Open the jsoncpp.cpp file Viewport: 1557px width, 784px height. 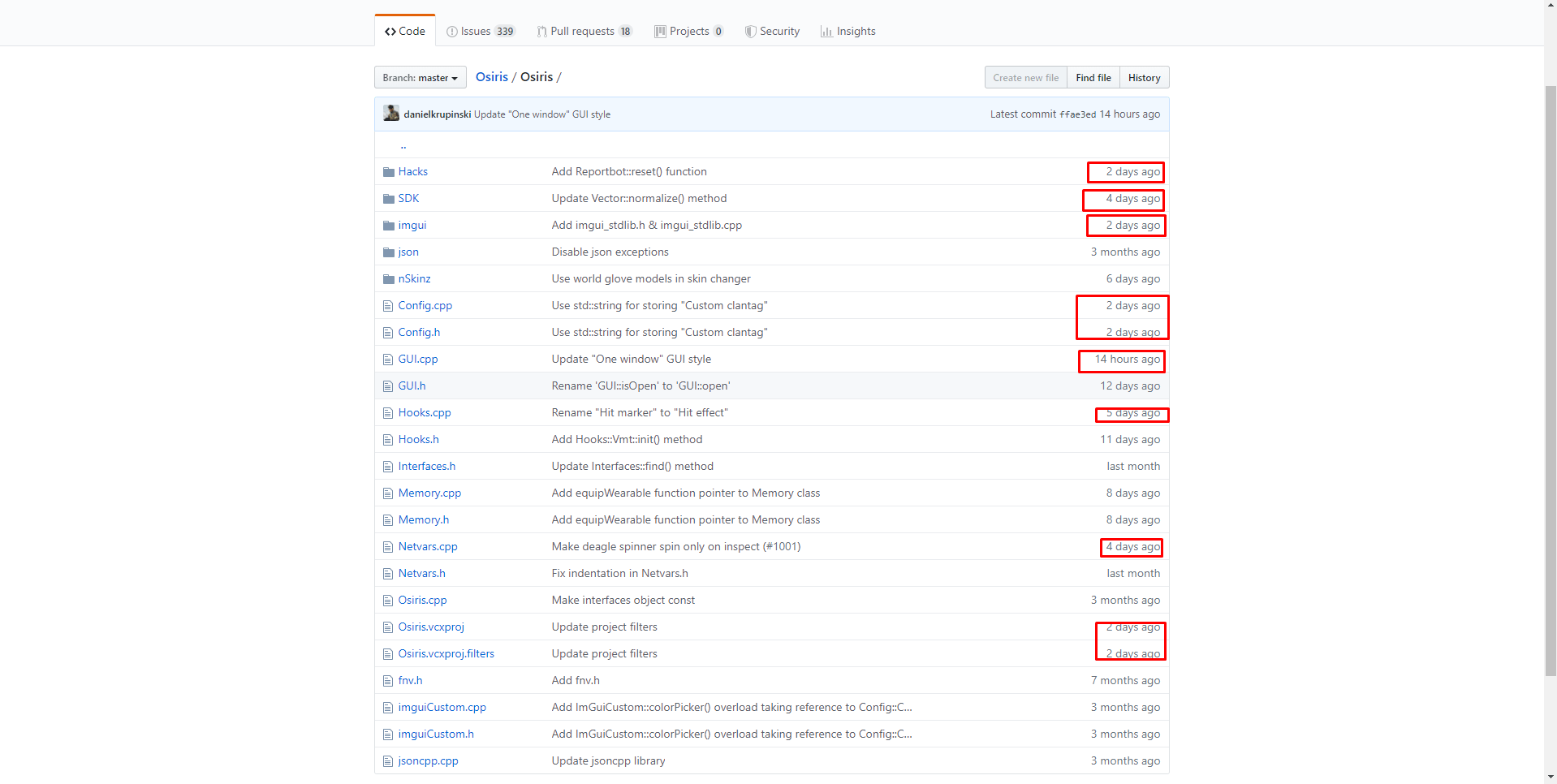(428, 760)
